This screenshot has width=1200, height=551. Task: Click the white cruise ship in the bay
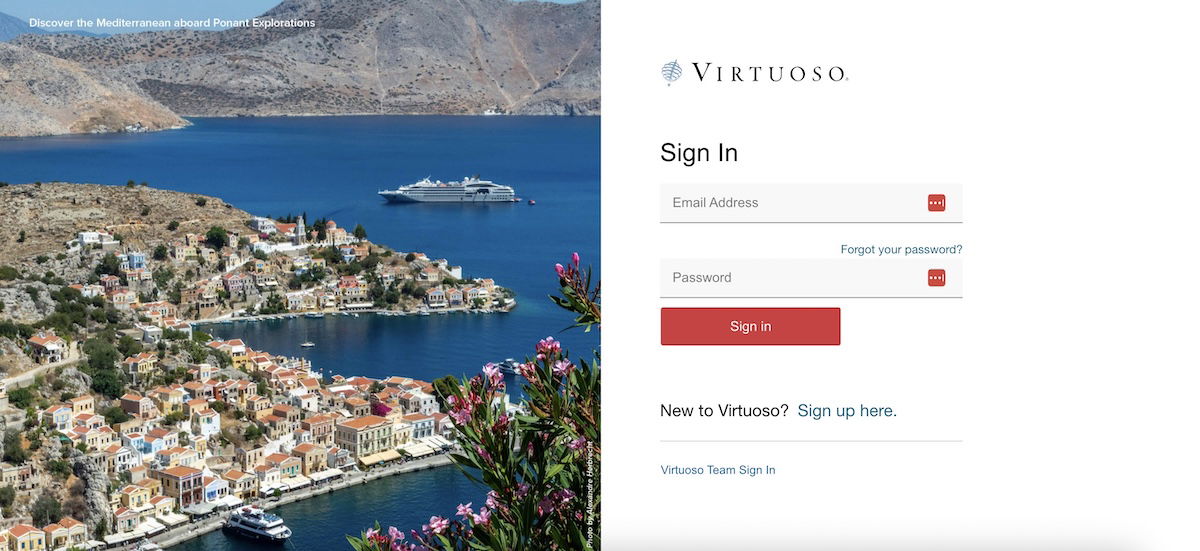coord(448,190)
